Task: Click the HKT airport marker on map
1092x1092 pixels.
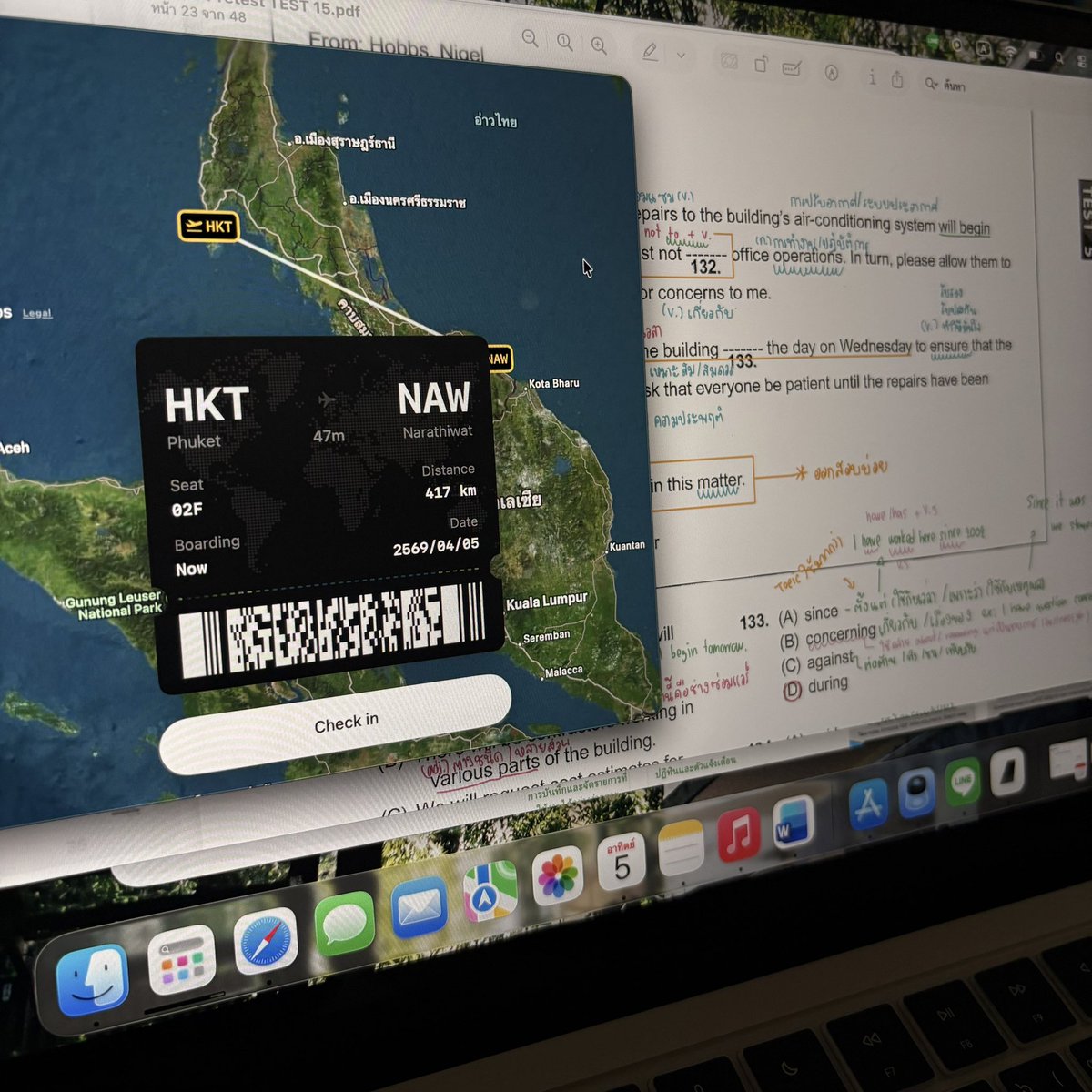Action: click(208, 226)
